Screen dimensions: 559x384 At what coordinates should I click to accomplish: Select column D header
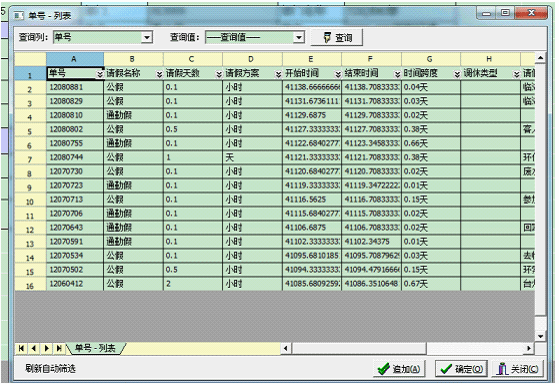[x=252, y=59]
